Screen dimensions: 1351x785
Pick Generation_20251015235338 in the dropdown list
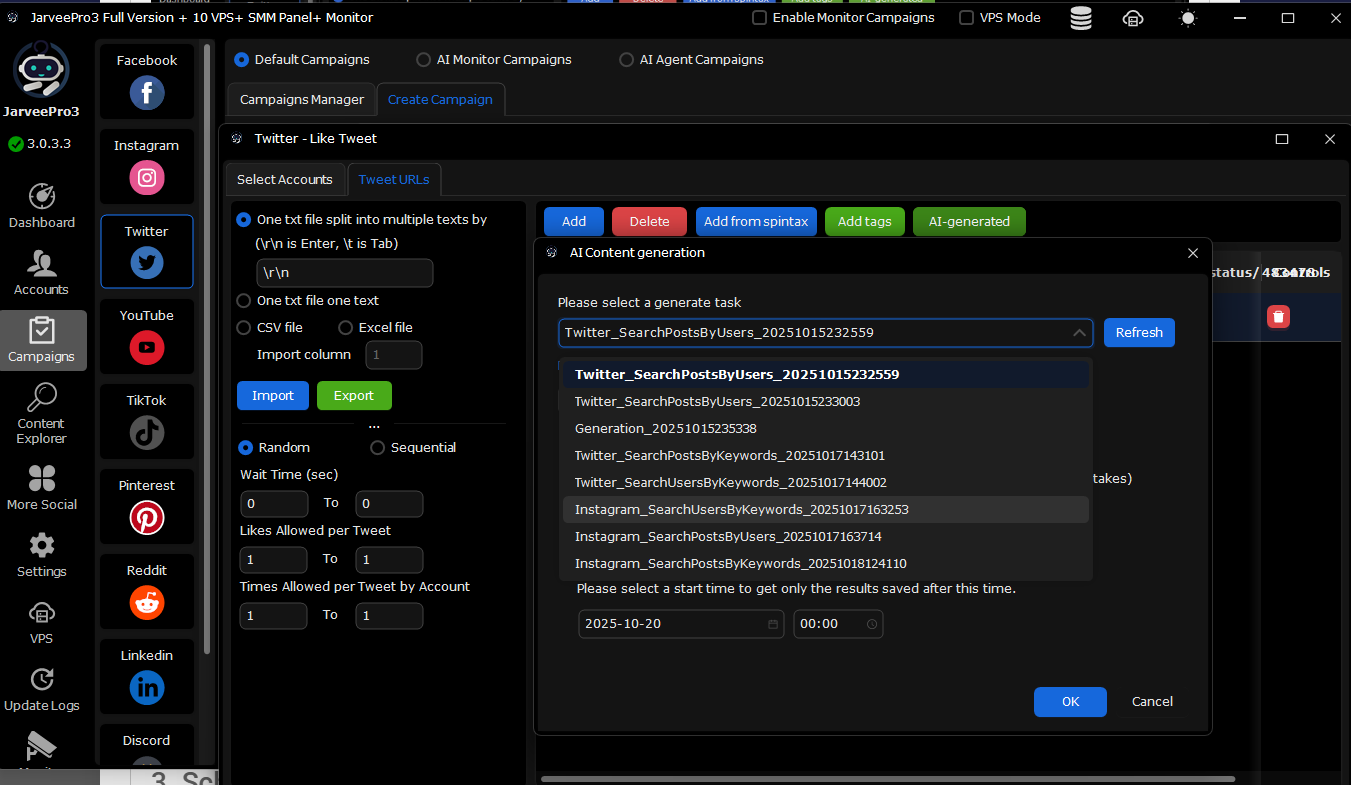pyautogui.click(x=665, y=428)
